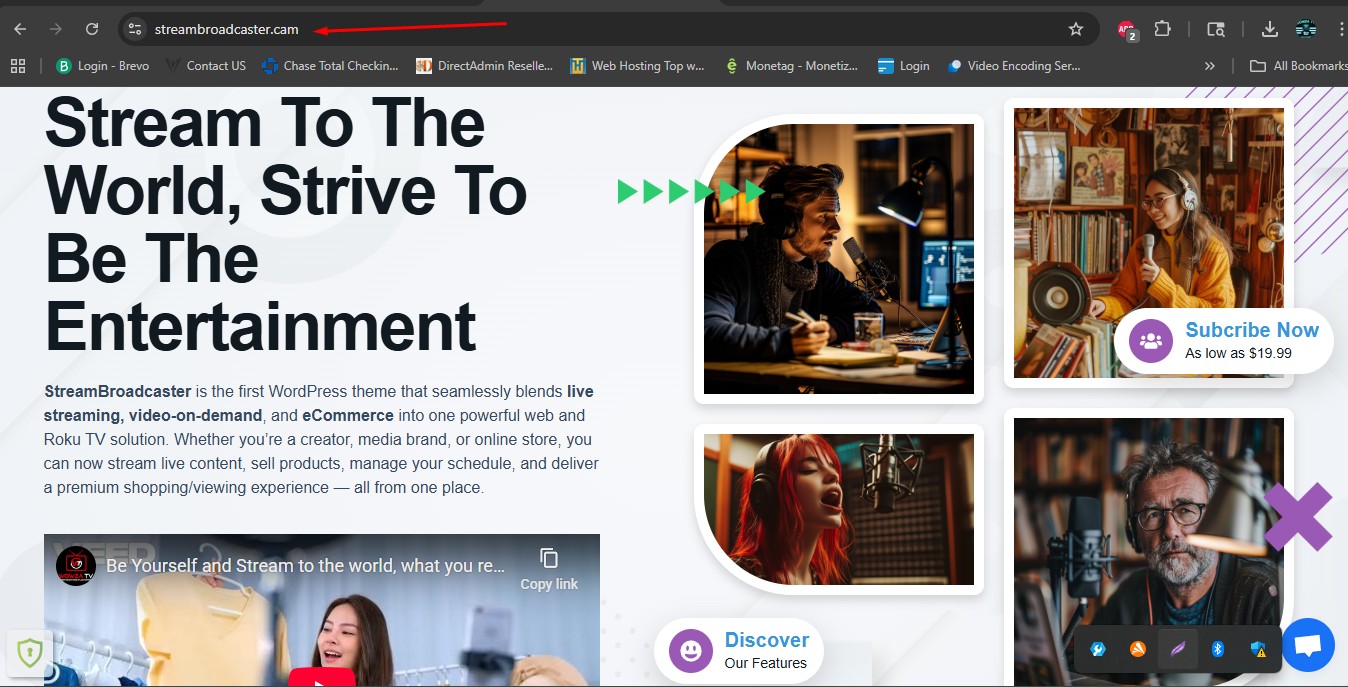Open the All Bookmarks folder
This screenshot has height=687, width=1348.
tap(1297, 65)
